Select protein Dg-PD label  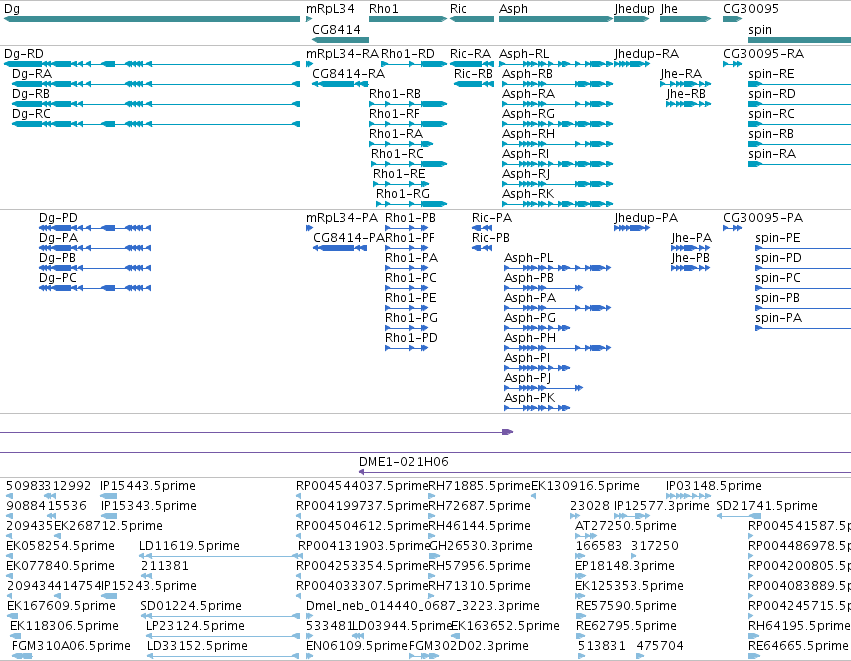coord(58,218)
